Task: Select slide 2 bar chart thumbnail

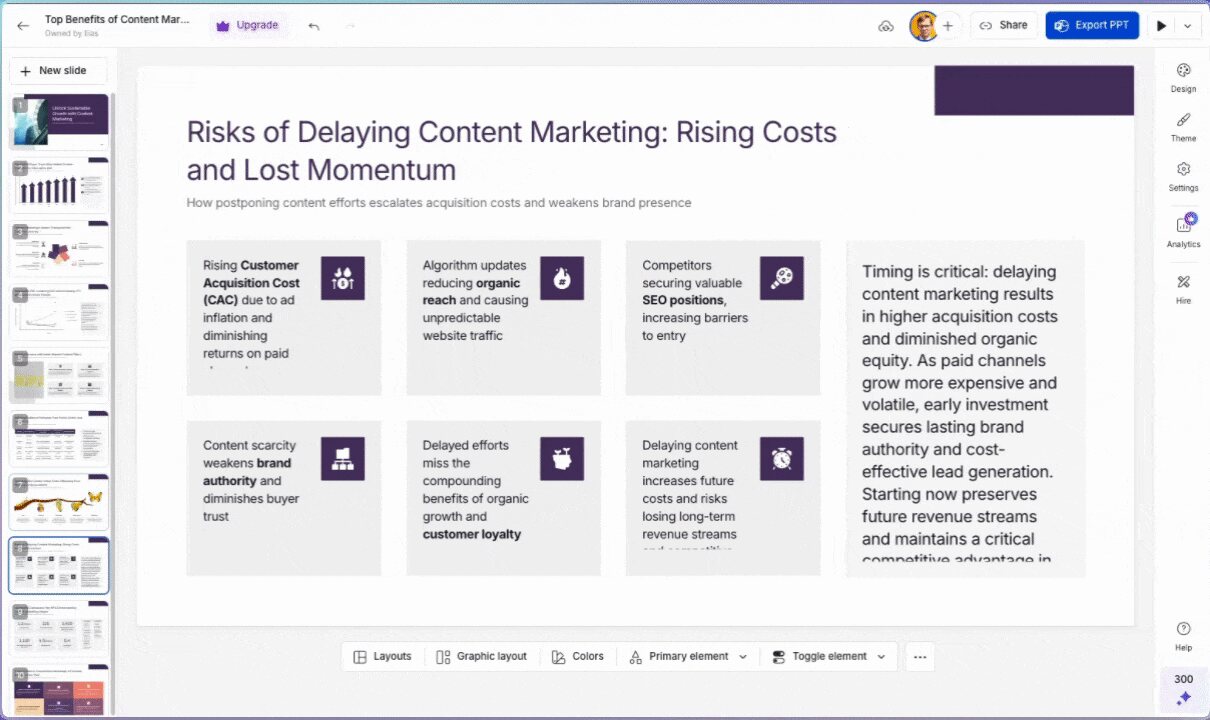Action: 60,185
